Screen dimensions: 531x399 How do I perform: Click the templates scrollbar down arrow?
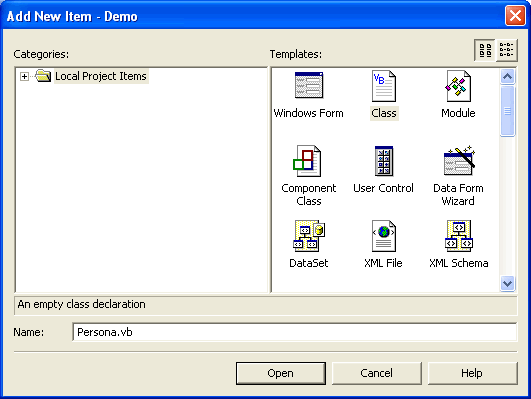507,283
